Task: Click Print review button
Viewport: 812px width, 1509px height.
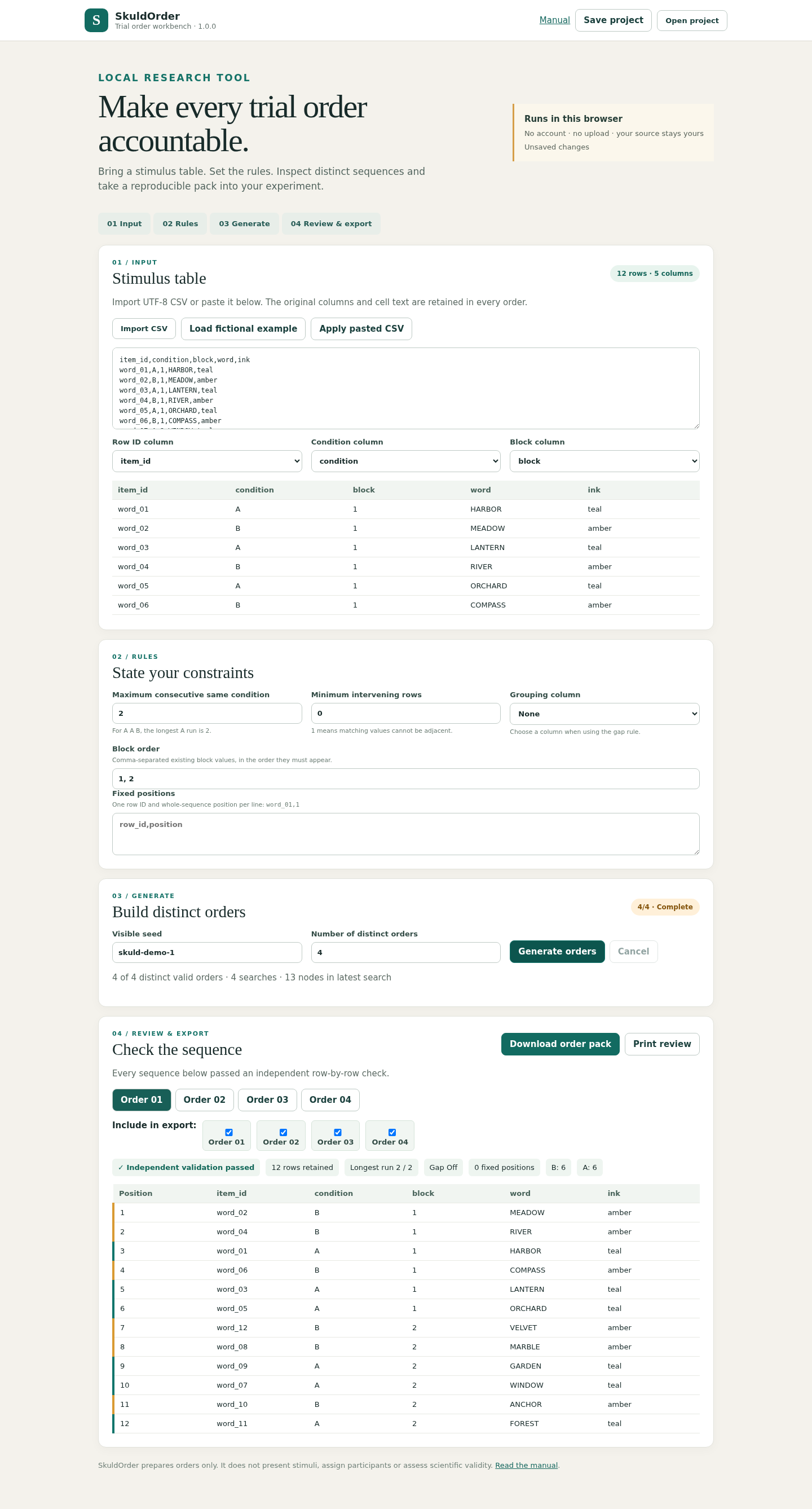Action: pos(662,1044)
